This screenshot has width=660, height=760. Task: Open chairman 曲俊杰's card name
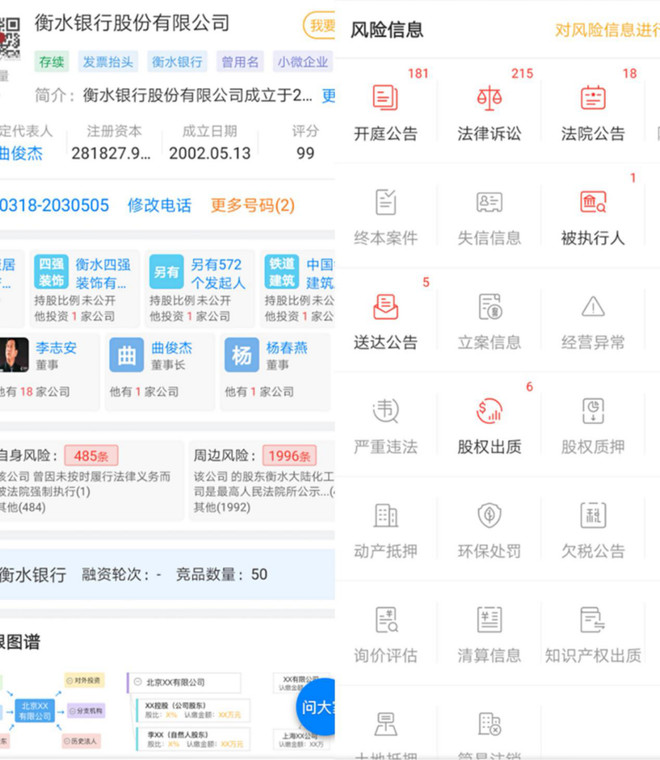click(172, 347)
